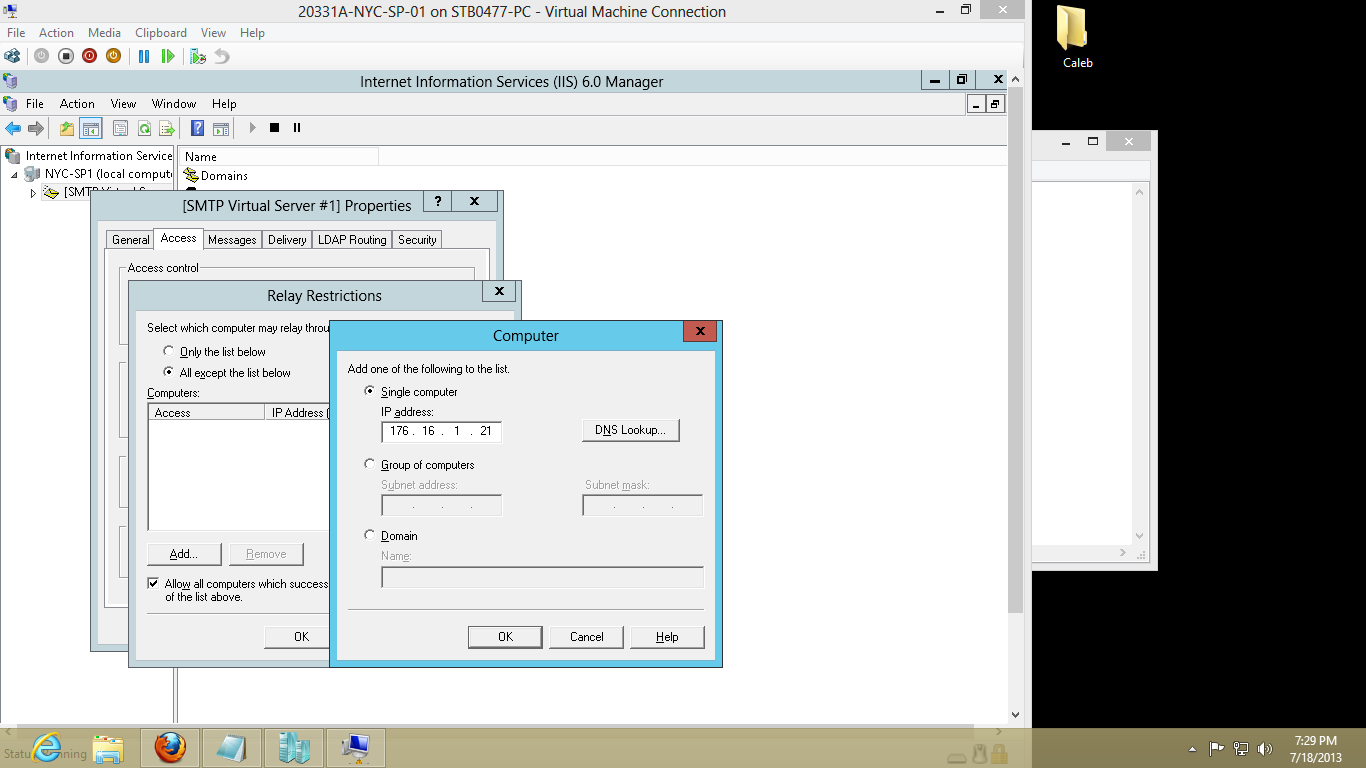1366x768 pixels.
Task: Switch to the Messages tab in SMTP Properties
Action: [x=232, y=240]
